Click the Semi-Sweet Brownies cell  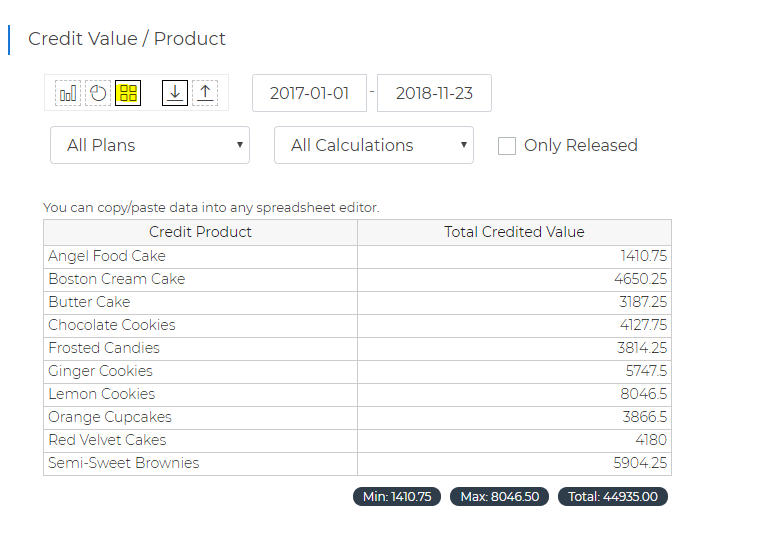(200, 463)
